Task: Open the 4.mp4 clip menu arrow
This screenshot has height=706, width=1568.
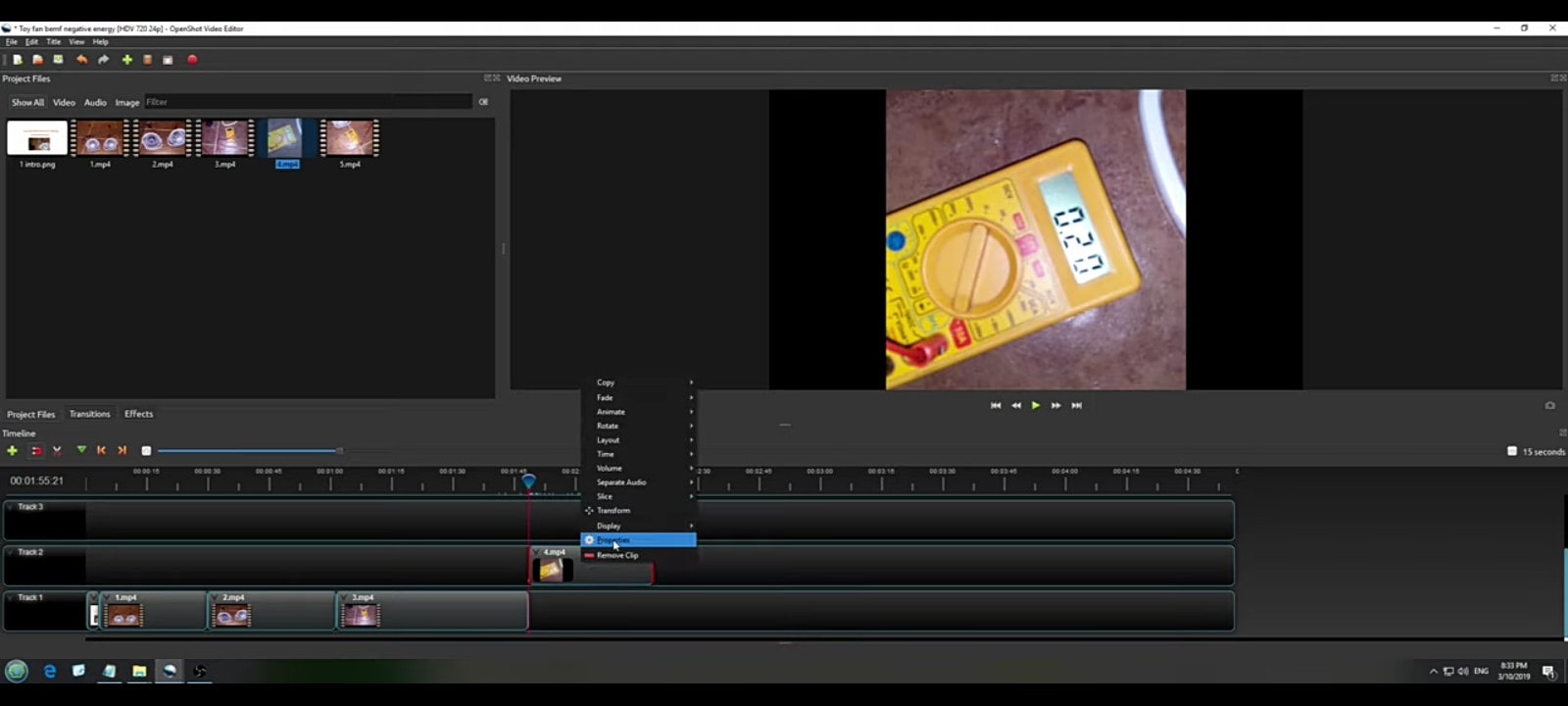Action: [x=538, y=552]
